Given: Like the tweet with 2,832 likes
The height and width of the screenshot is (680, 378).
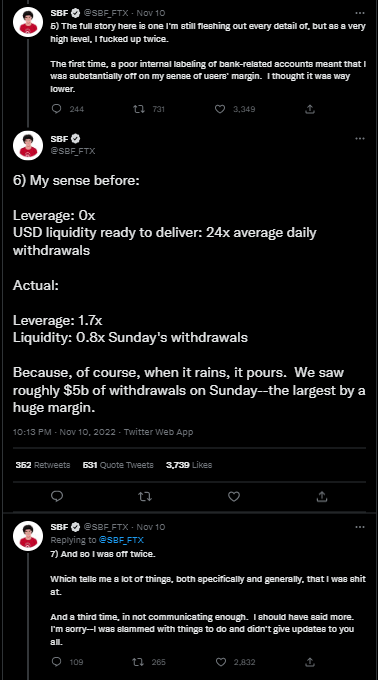Looking at the screenshot, I should (221, 662).
